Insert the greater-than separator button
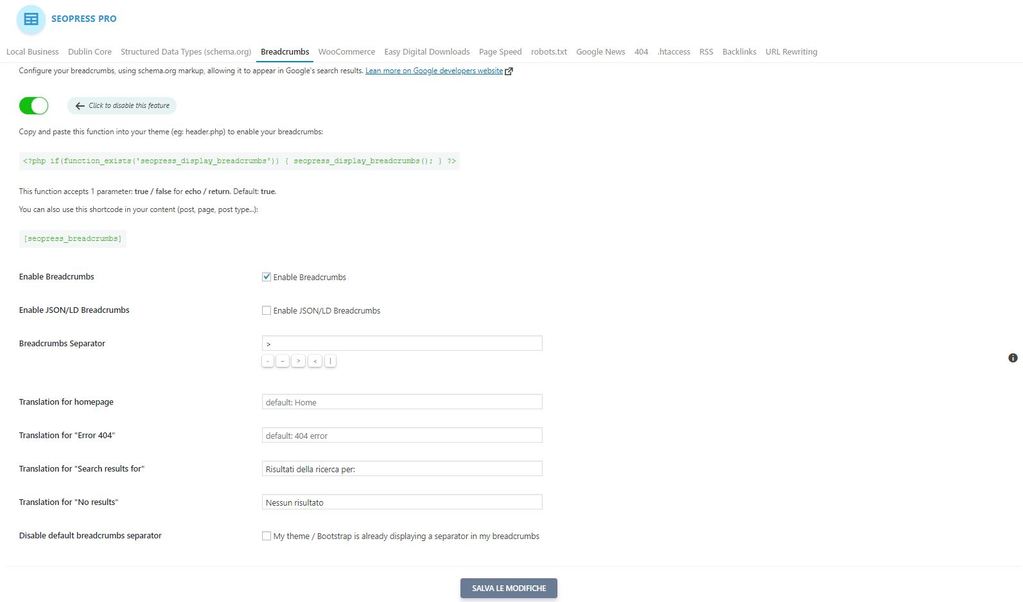Image resolution: width=1023 pixels, height=602 pixels. (x=298, y=361)
